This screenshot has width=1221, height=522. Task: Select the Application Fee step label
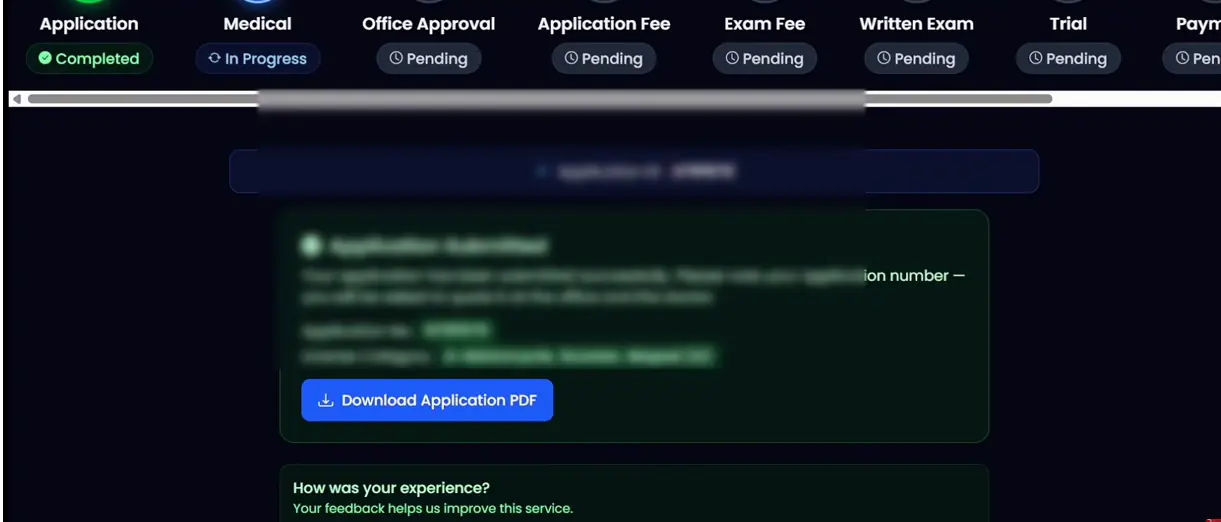(x=604, y=24)
